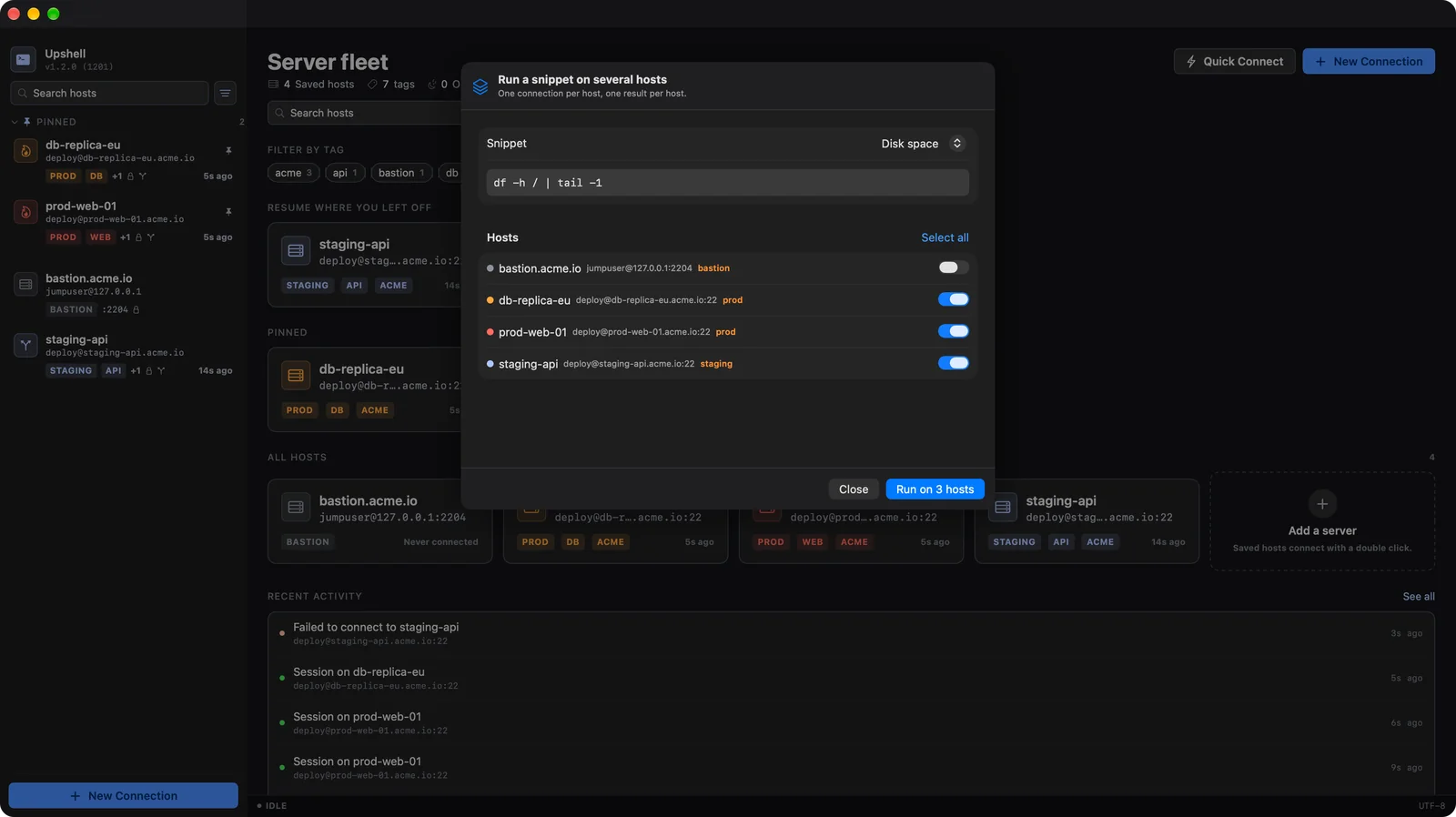Unpin db-replica-eu using its pin icon

[x=228, y=150]
